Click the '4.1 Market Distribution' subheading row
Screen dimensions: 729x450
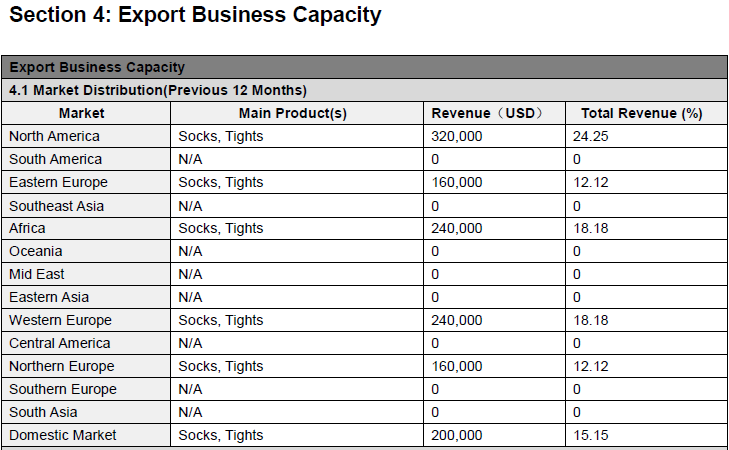click(x=158, y=90)
